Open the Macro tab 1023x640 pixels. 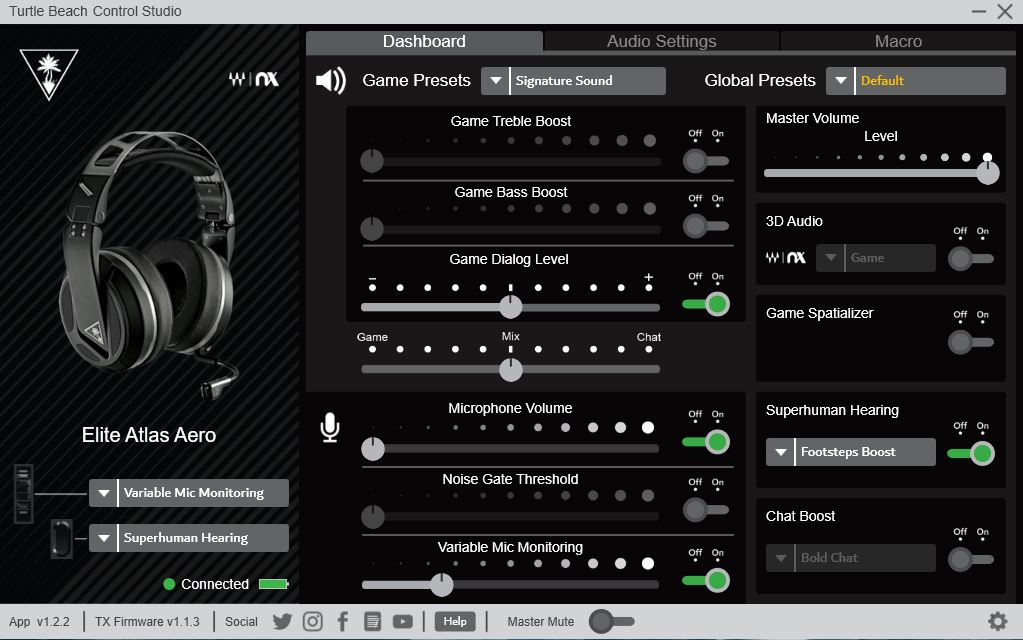(898, 41)
